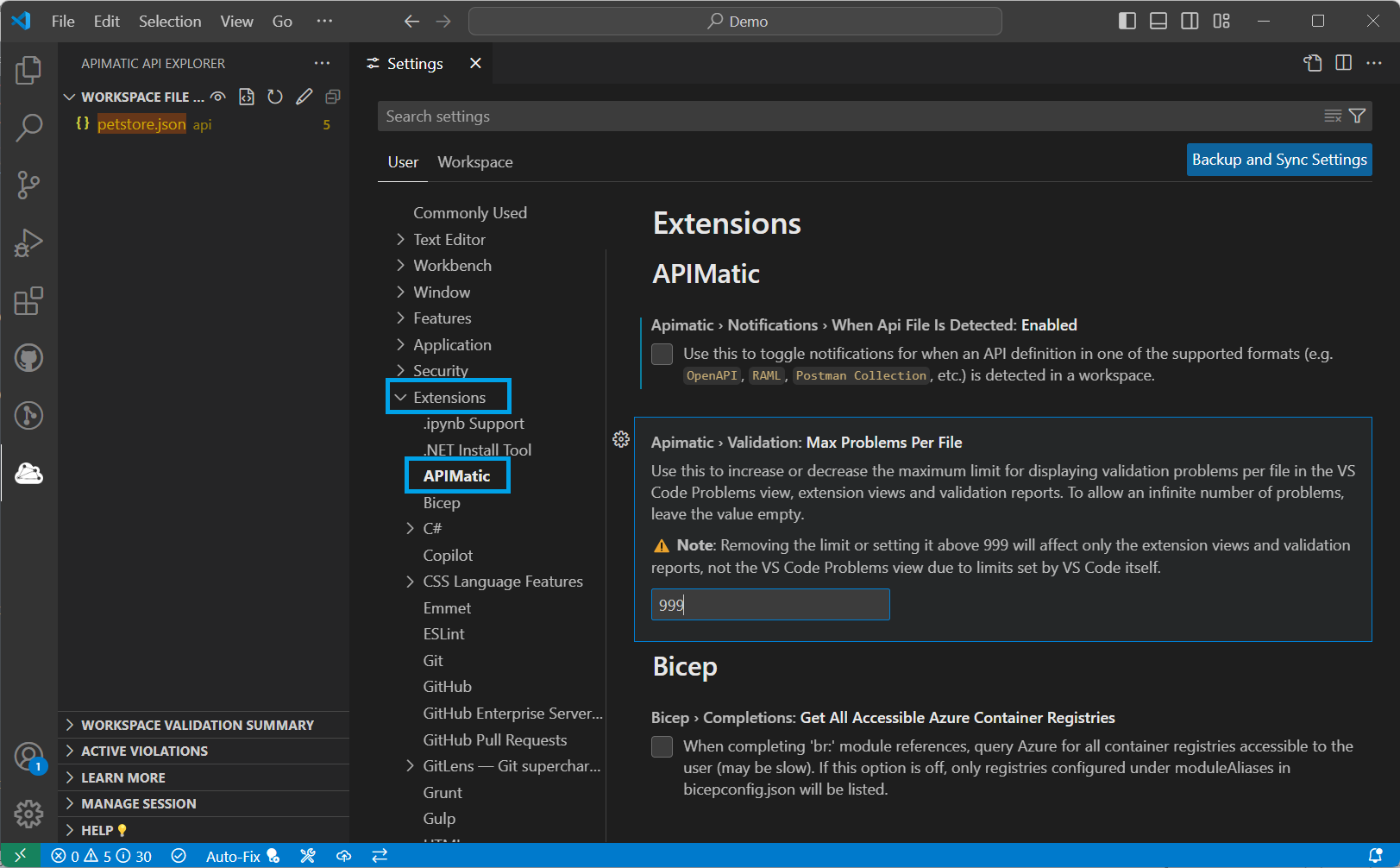1400x868 pixels.
Task: Collapse all workspace file items
Action: coord(332,97)
